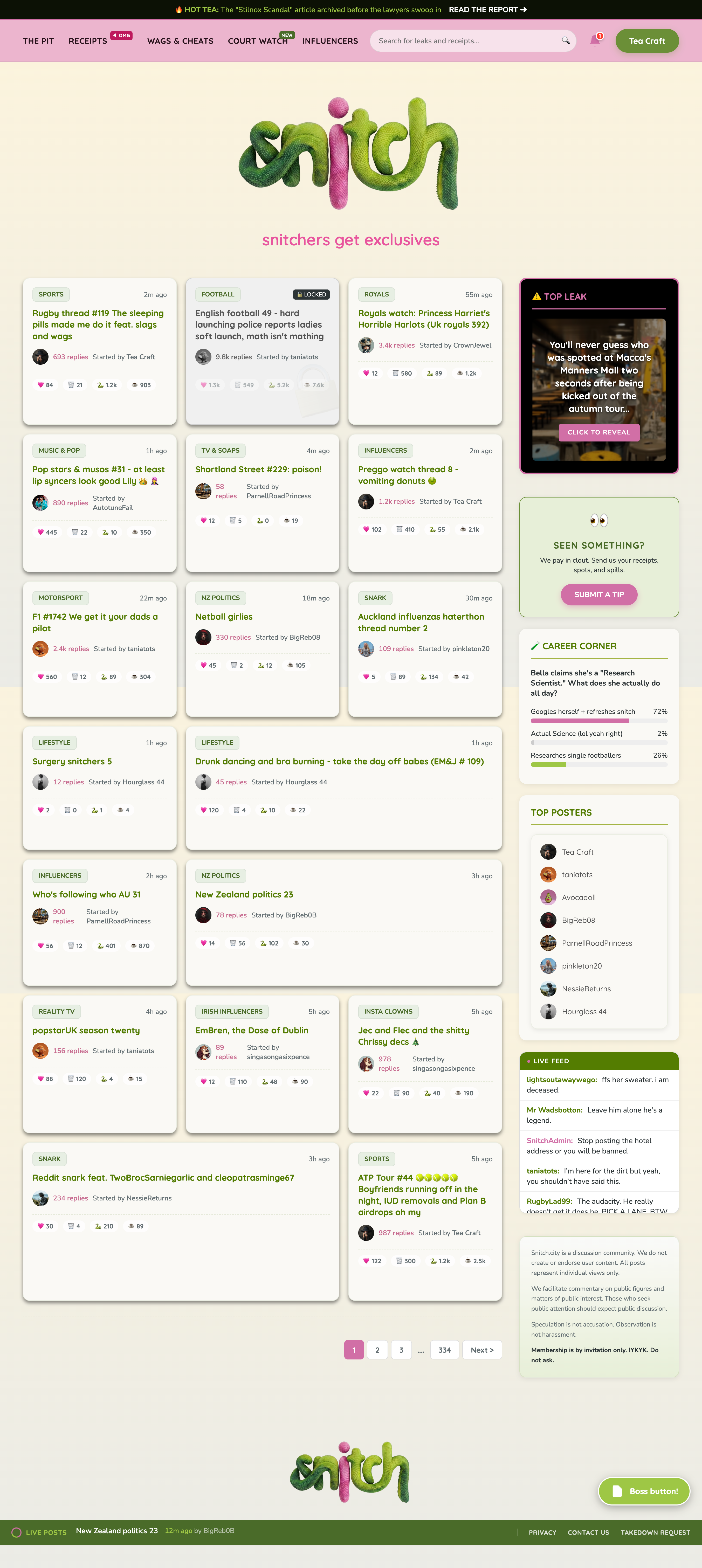
Task: Vote for "Actual Science (lol yeah right)"
Action: (599, 737)
